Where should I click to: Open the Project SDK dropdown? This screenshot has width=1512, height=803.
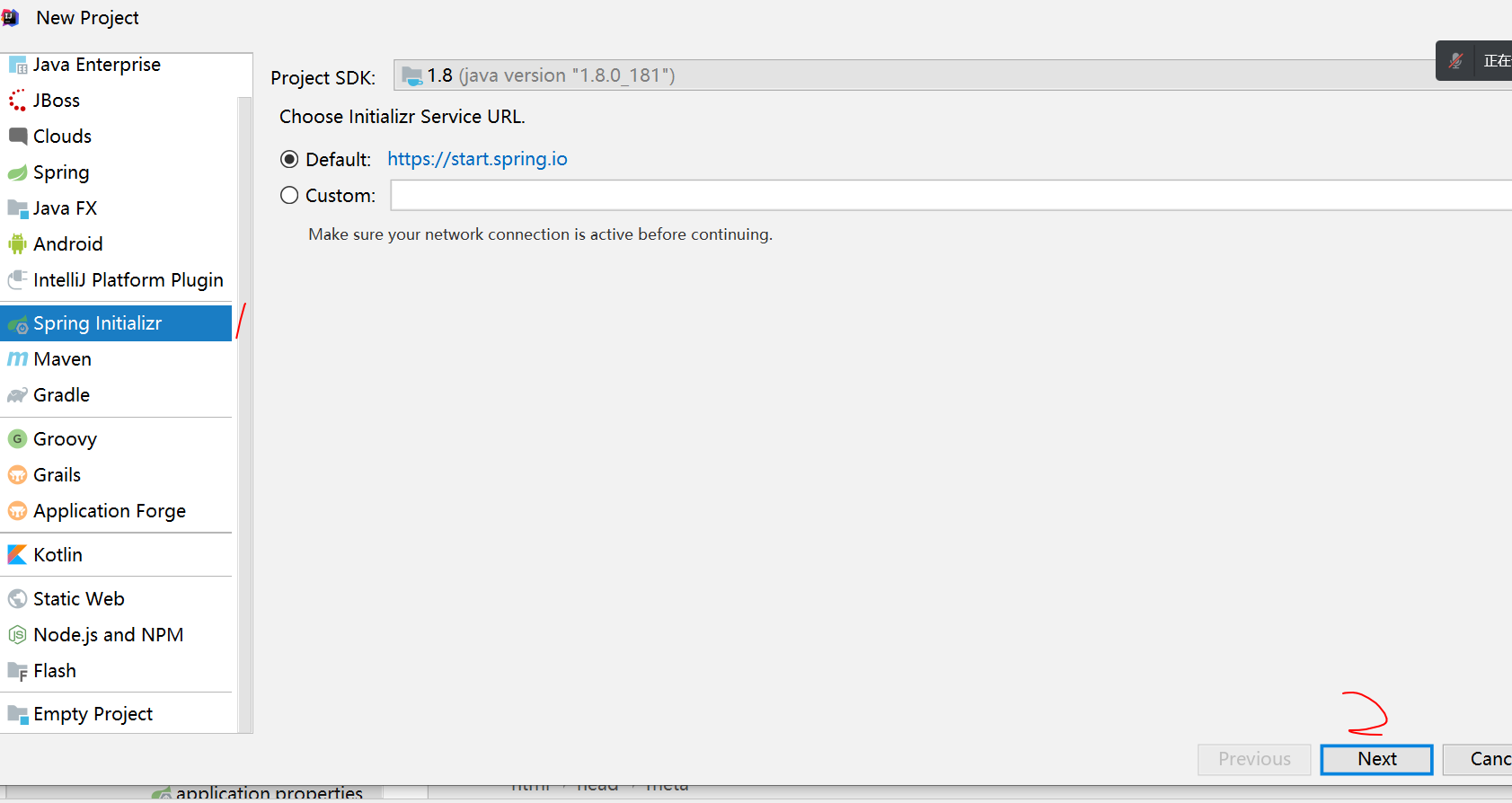(952, 75)
